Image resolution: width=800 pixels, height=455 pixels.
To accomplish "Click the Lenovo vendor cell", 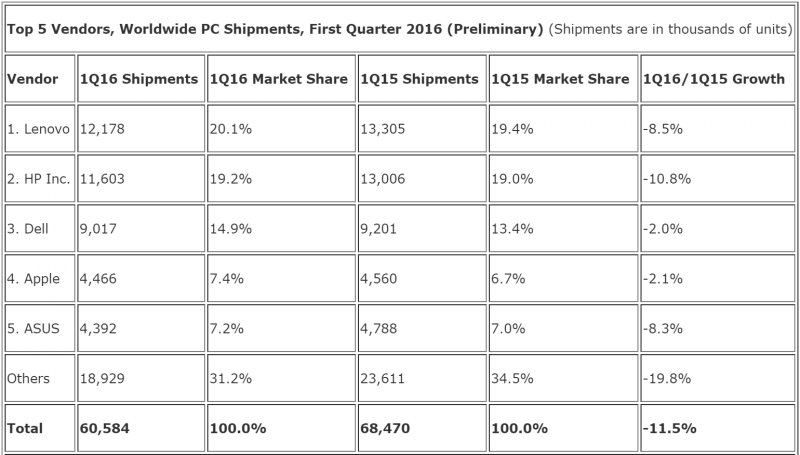I will [39, 129].
